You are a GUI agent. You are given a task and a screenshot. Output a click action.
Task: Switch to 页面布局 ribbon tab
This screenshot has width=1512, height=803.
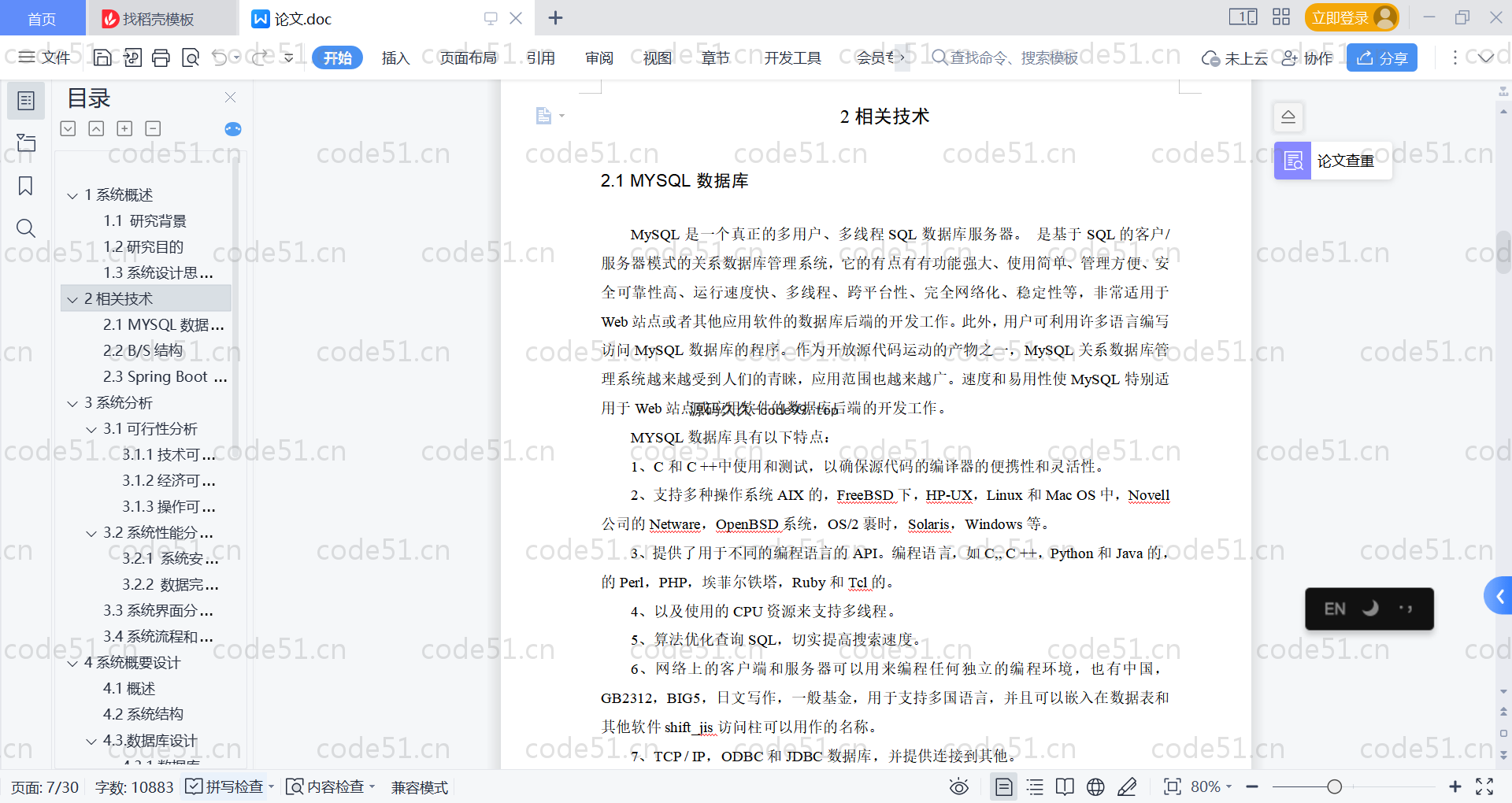[x=468, y=57]
